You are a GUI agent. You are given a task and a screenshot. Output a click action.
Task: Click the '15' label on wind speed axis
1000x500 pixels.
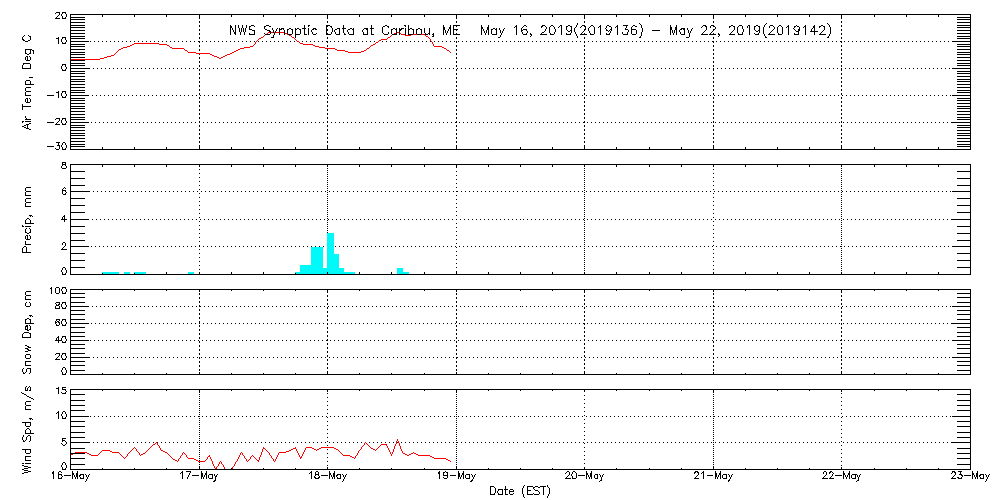pos(59,391)
